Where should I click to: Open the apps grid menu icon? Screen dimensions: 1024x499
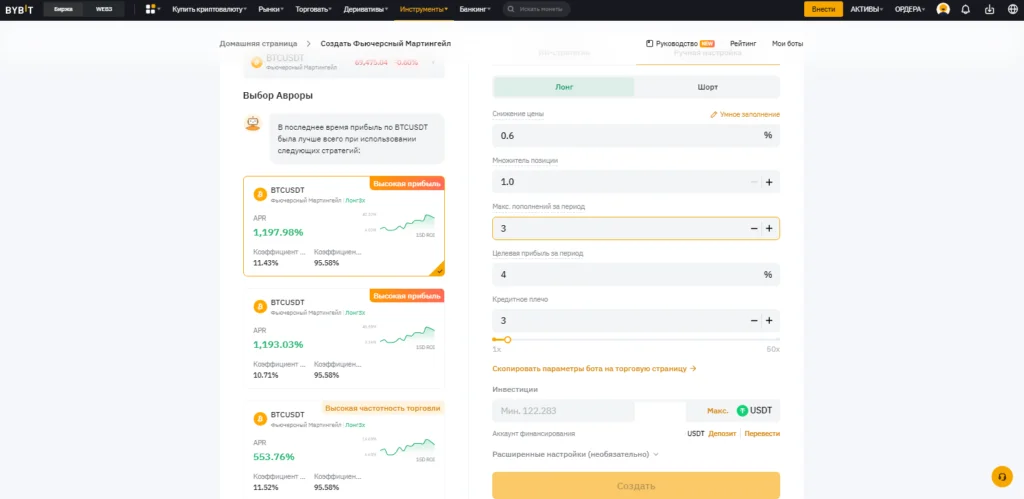point(151,9)
